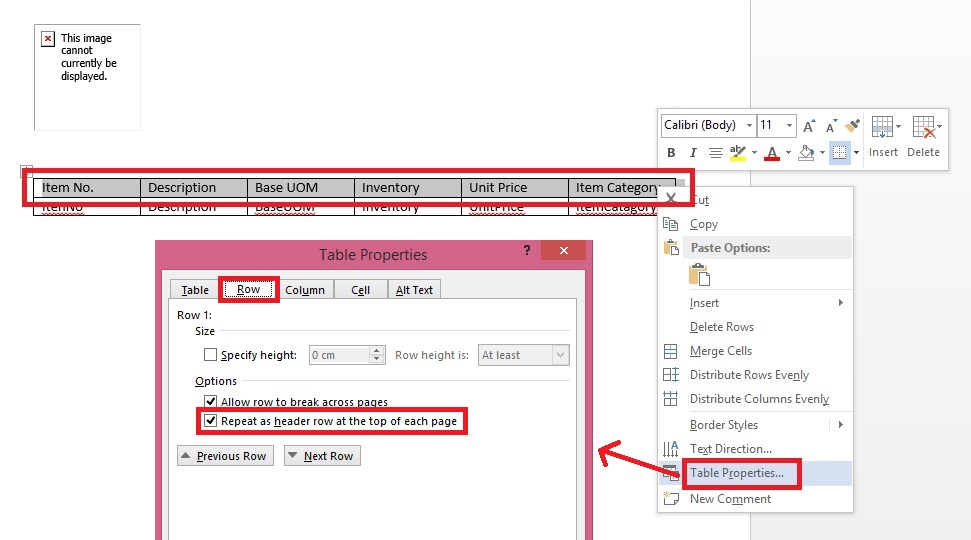
Task: Click the Borders icon in mini toolbar
Action: (839, 153)
